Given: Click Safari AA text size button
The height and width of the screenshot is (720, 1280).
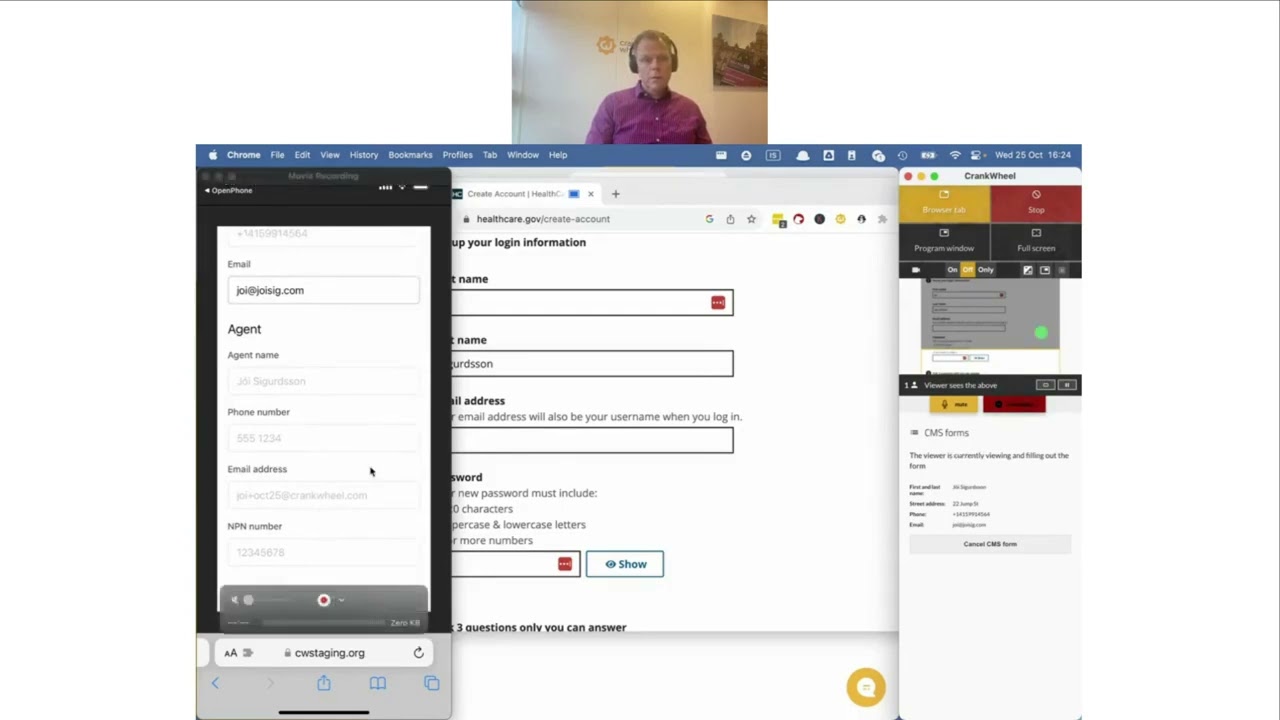Looking at the screenshot, I should [231, 653].
